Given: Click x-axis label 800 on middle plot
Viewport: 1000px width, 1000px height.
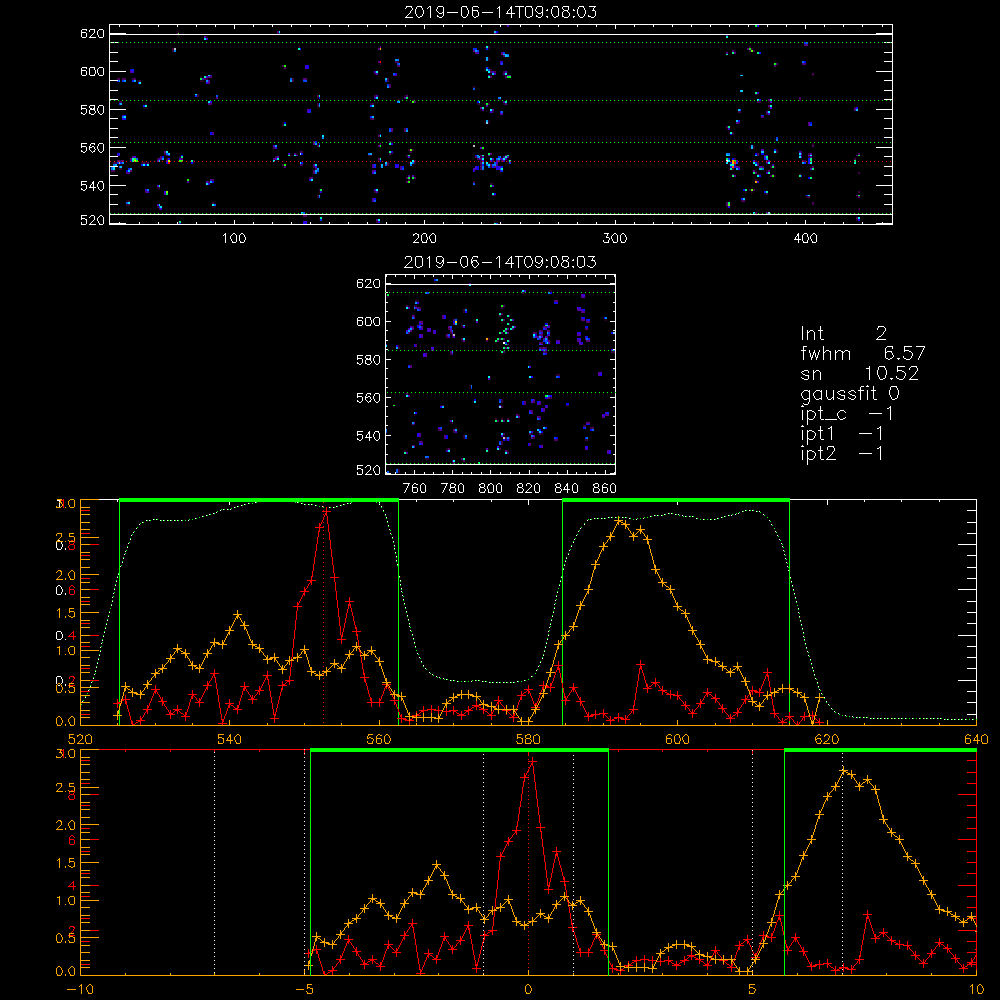Looking at the screenshot, I should click(x=490, y=489).
